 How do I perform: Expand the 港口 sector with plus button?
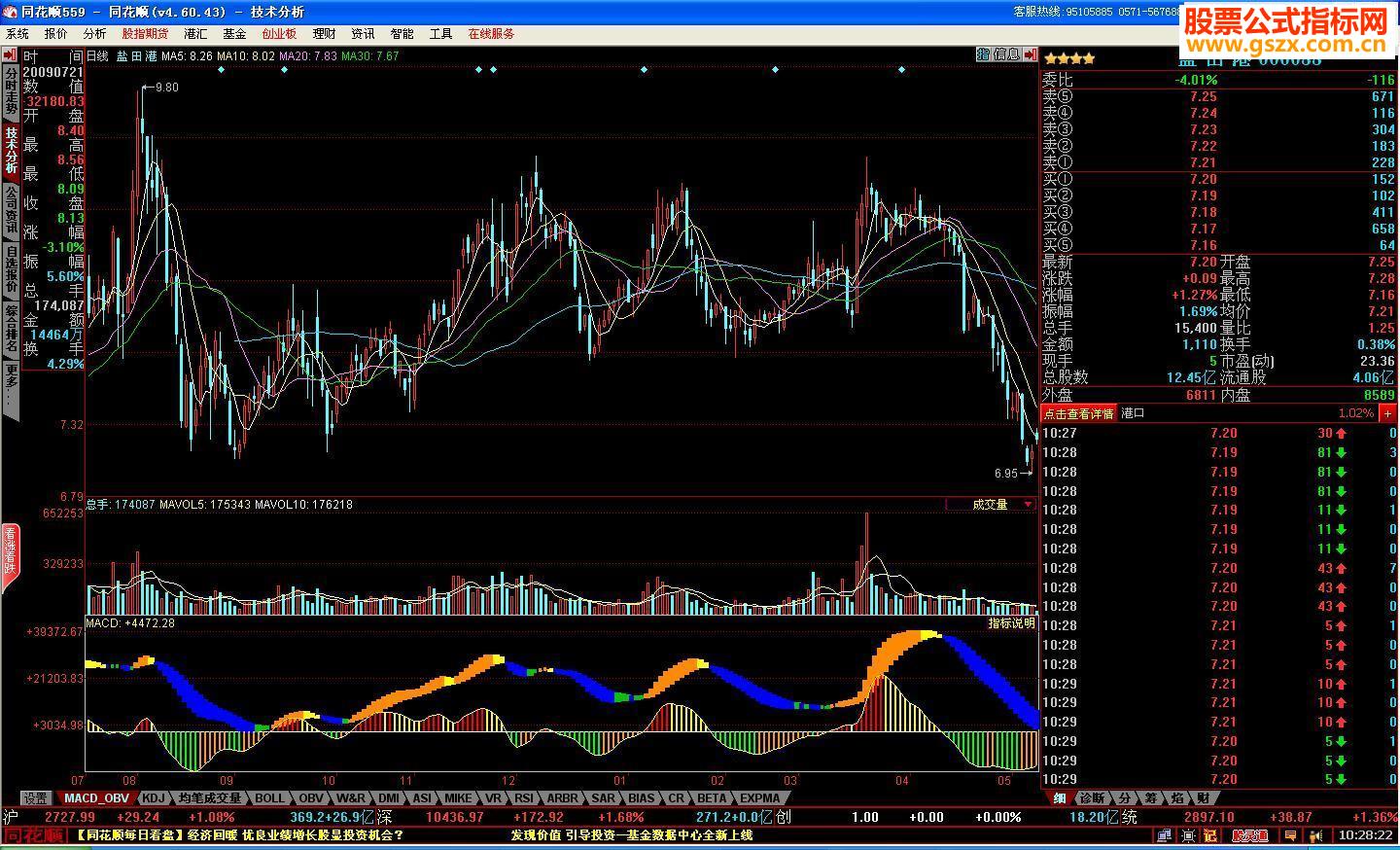[1388, 413]
